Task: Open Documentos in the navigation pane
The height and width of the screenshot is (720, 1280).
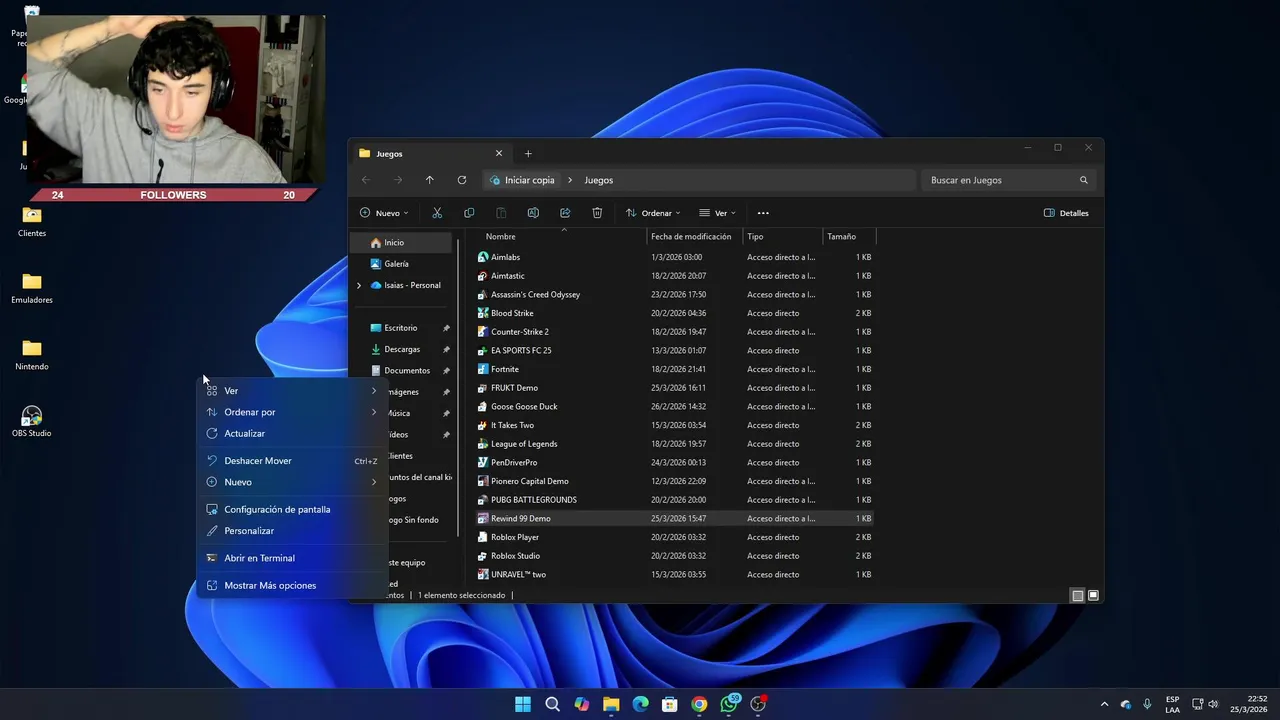Action: [403, 371]
